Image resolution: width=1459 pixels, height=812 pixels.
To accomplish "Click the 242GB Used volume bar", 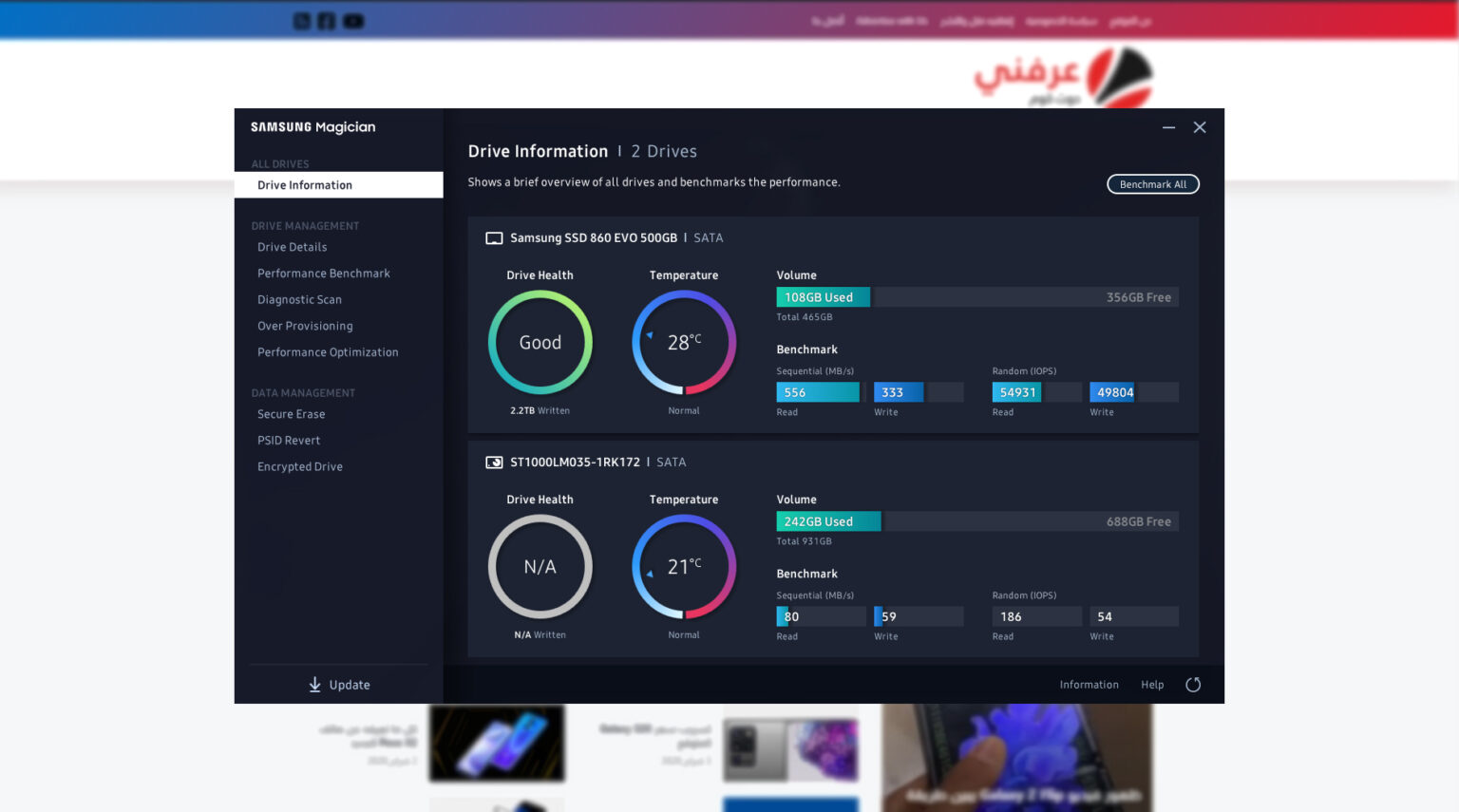I will coord(828,521).
